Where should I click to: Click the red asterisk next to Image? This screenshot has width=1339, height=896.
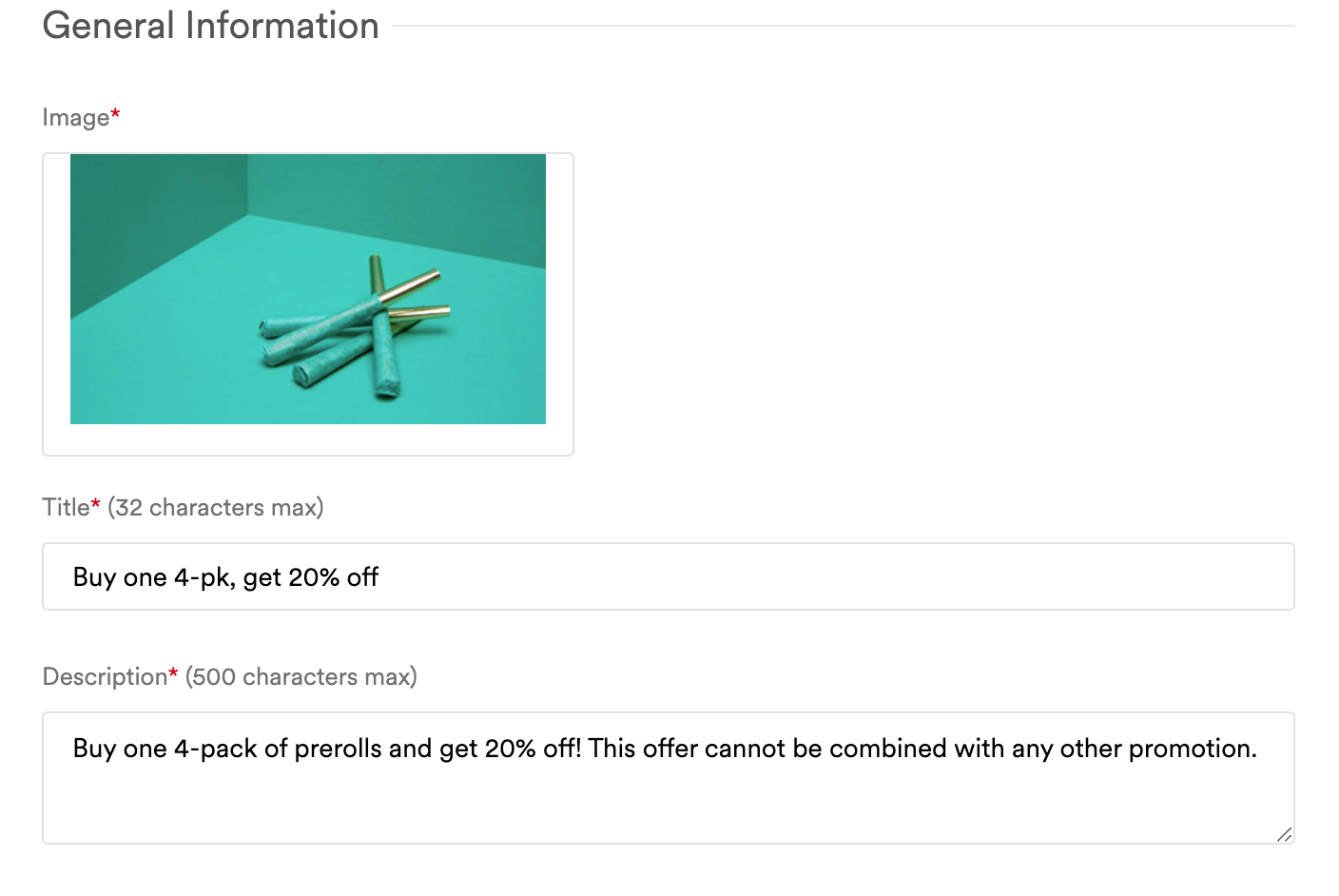pyautogui.click(x=114, y=111)
